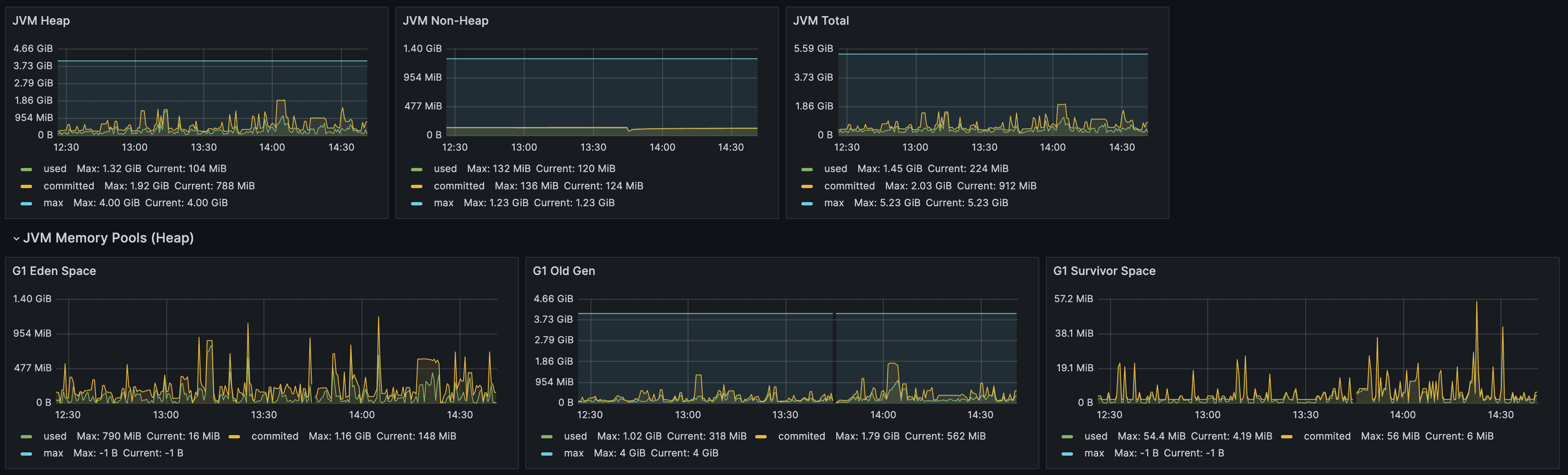Click the green used color icon in the JVM Heap legend

pos(26,169)
